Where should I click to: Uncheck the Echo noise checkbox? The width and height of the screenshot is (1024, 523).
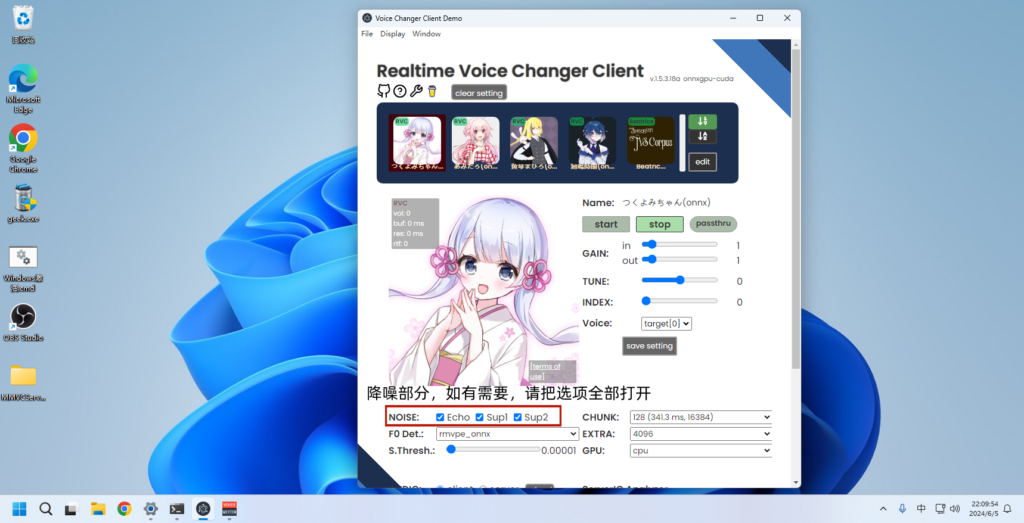pos(440,417)
